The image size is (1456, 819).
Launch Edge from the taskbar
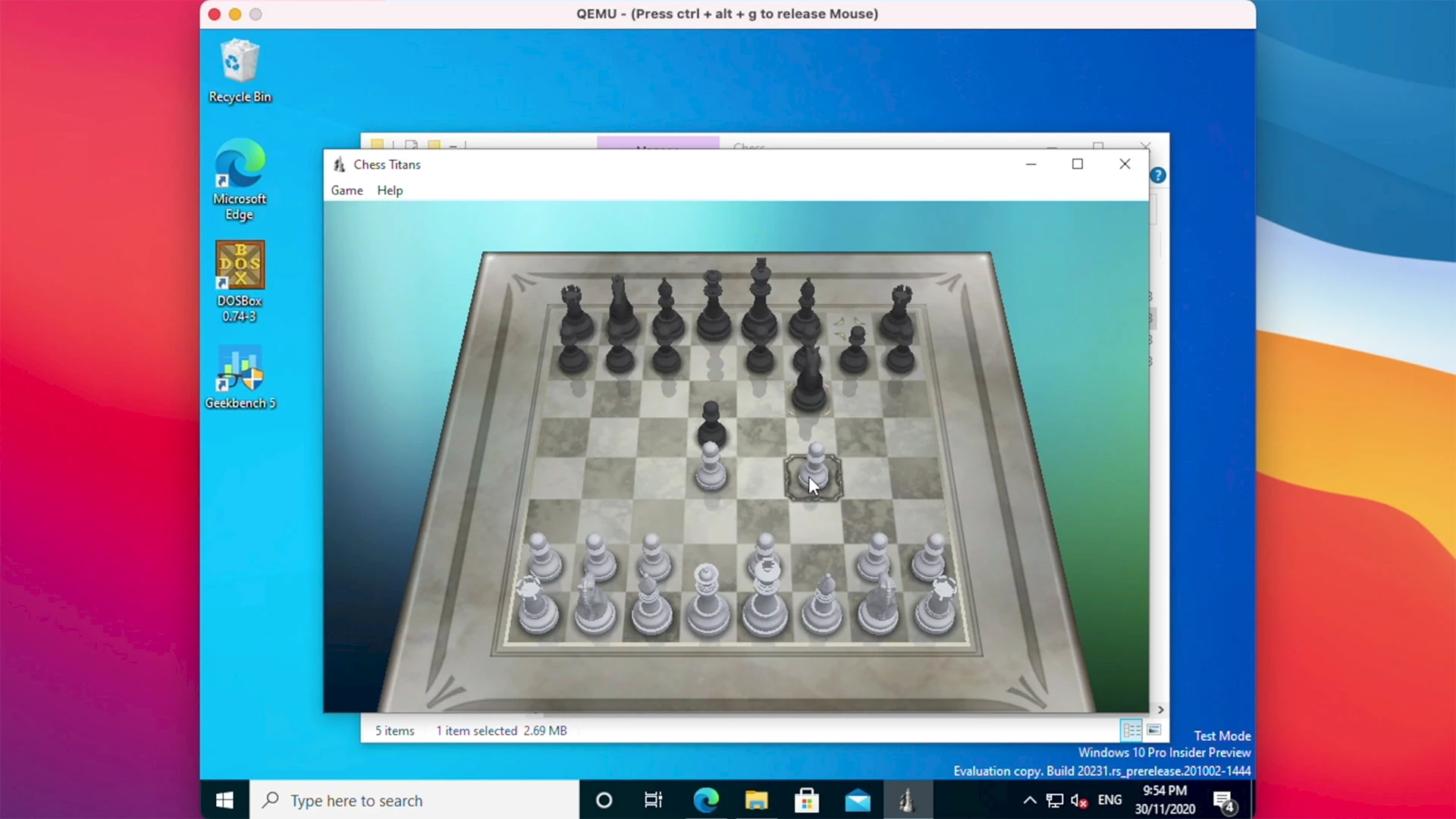pos(706,800)
